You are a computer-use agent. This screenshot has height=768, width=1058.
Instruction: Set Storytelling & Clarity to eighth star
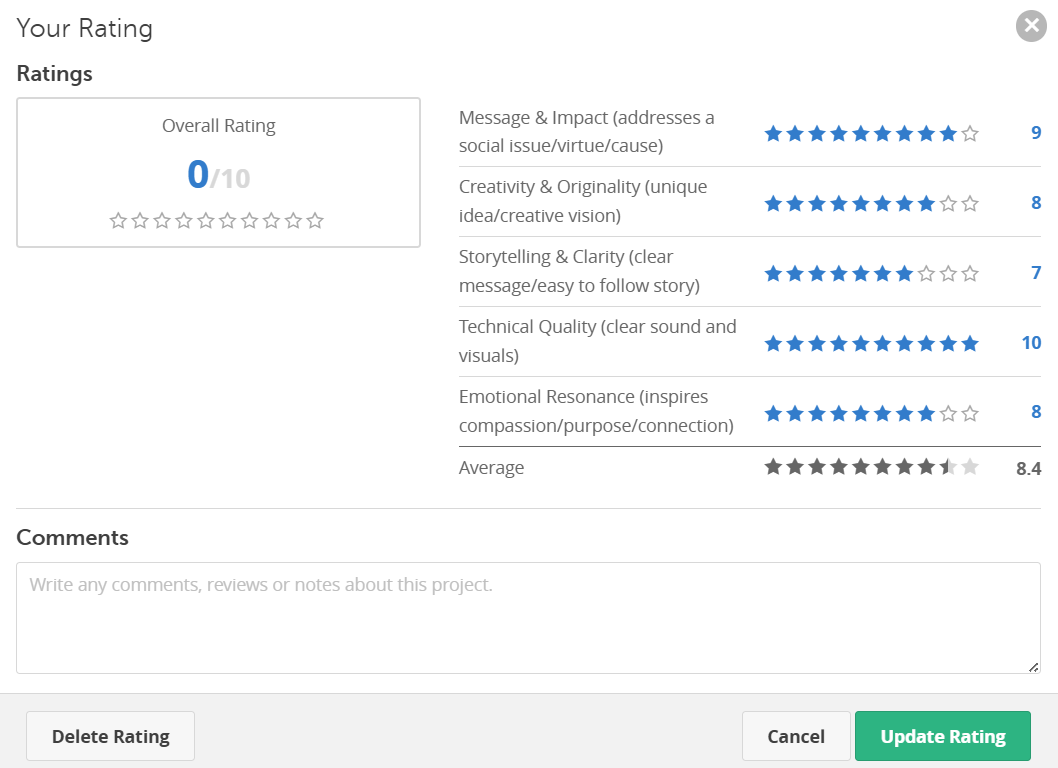click(926, 274)
